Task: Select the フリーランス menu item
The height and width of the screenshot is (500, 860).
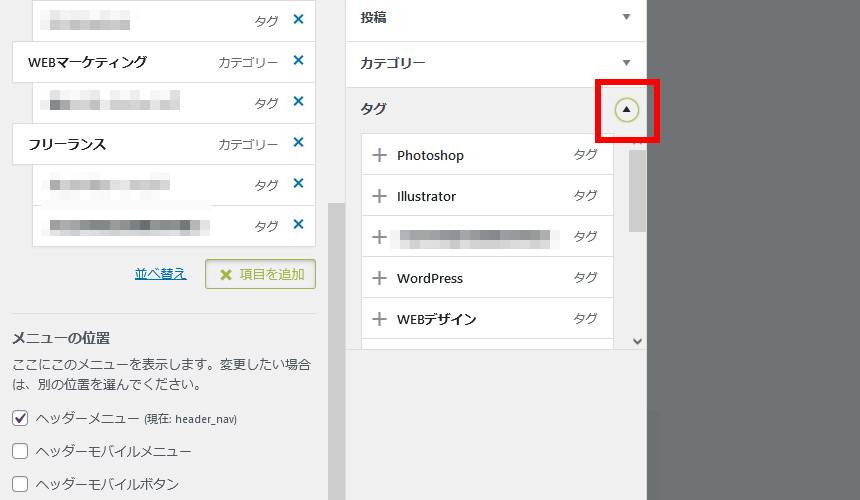Action: (x=67, y=144)
